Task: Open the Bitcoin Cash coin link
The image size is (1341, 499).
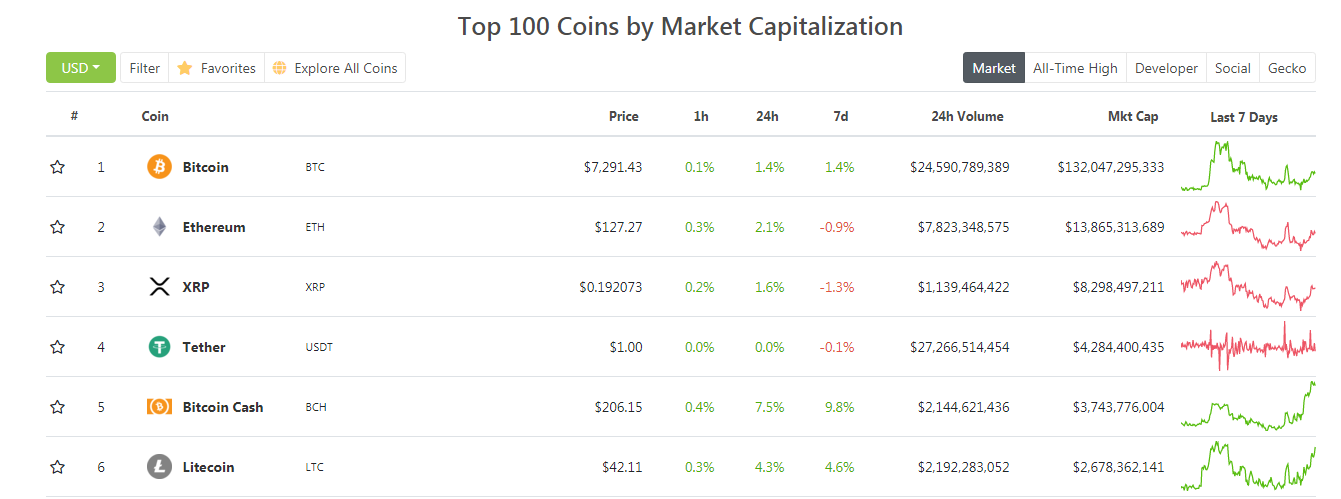Action: point(223,407)
